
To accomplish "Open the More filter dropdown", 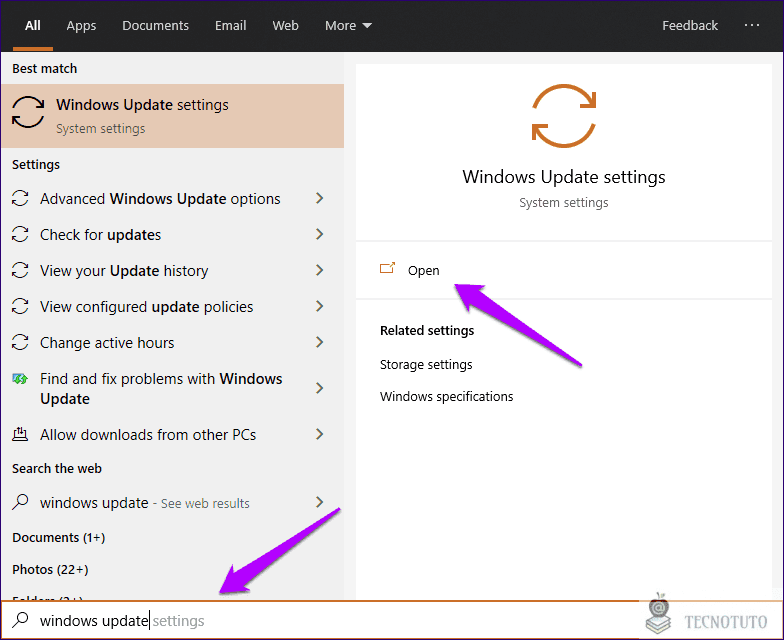I will [x=348, y=26].
